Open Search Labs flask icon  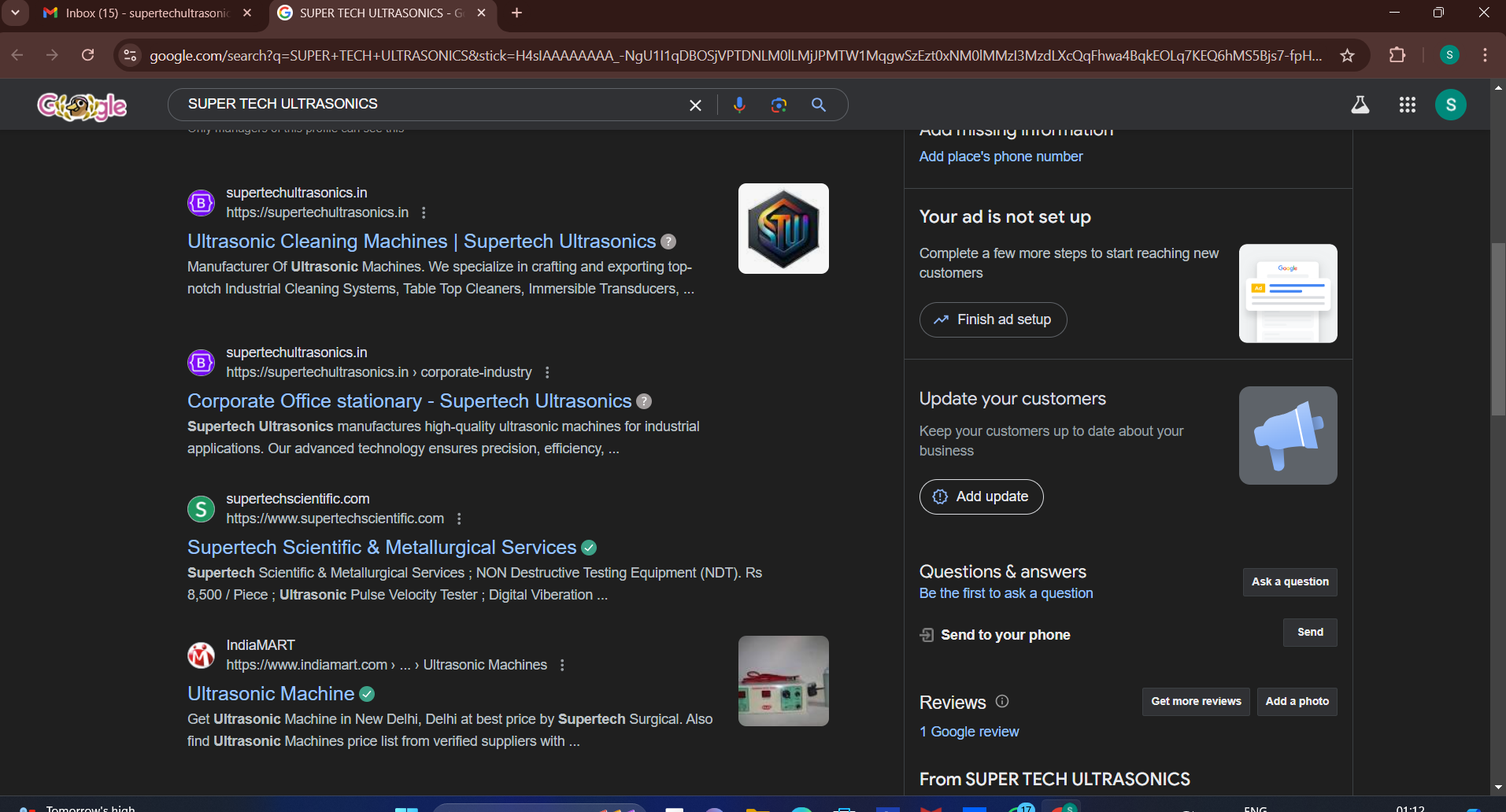[1360, 105]
